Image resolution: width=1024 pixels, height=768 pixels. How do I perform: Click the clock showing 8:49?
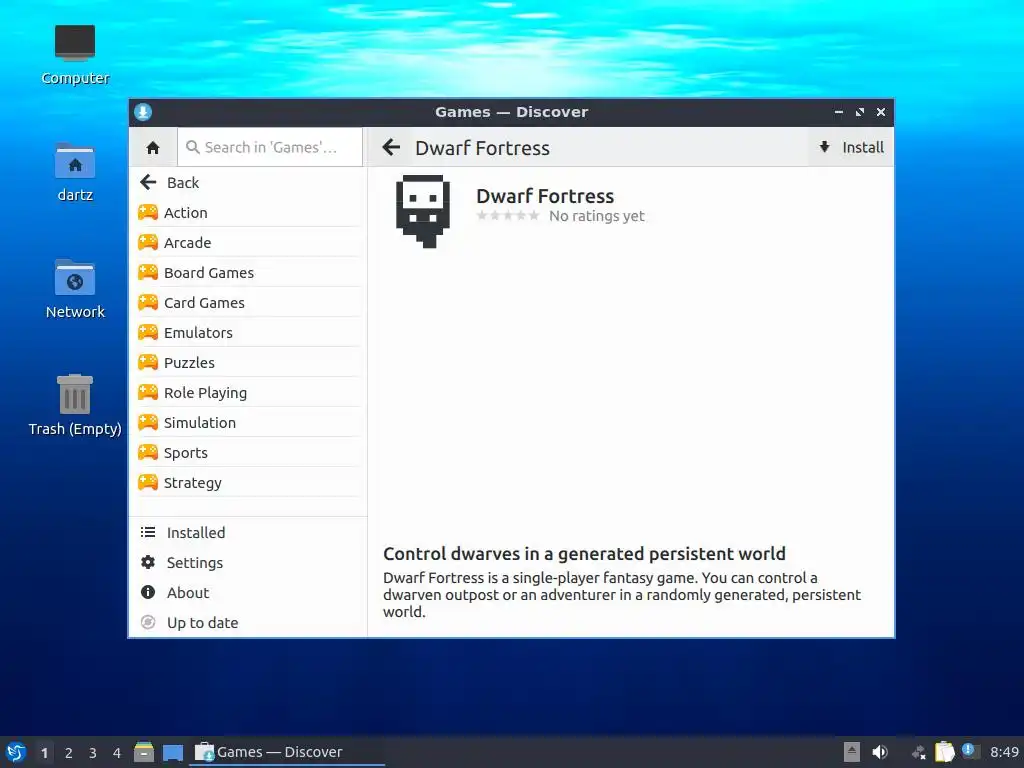click(1004, 752)
